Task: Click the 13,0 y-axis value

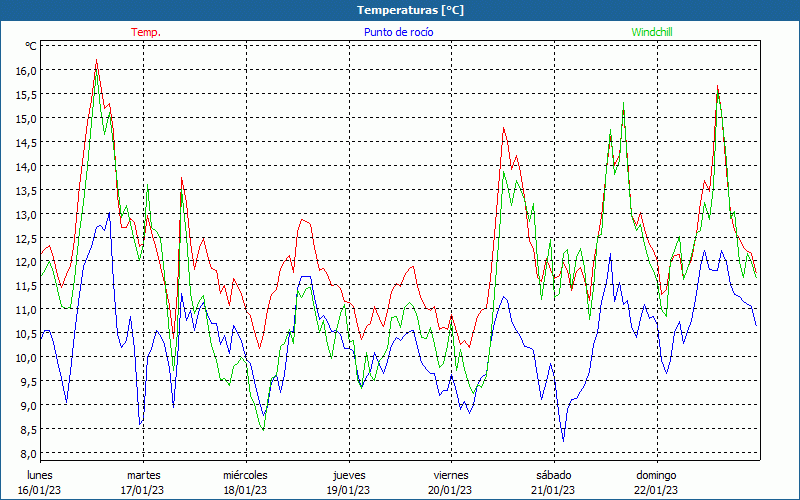Action: pos(26,214)
